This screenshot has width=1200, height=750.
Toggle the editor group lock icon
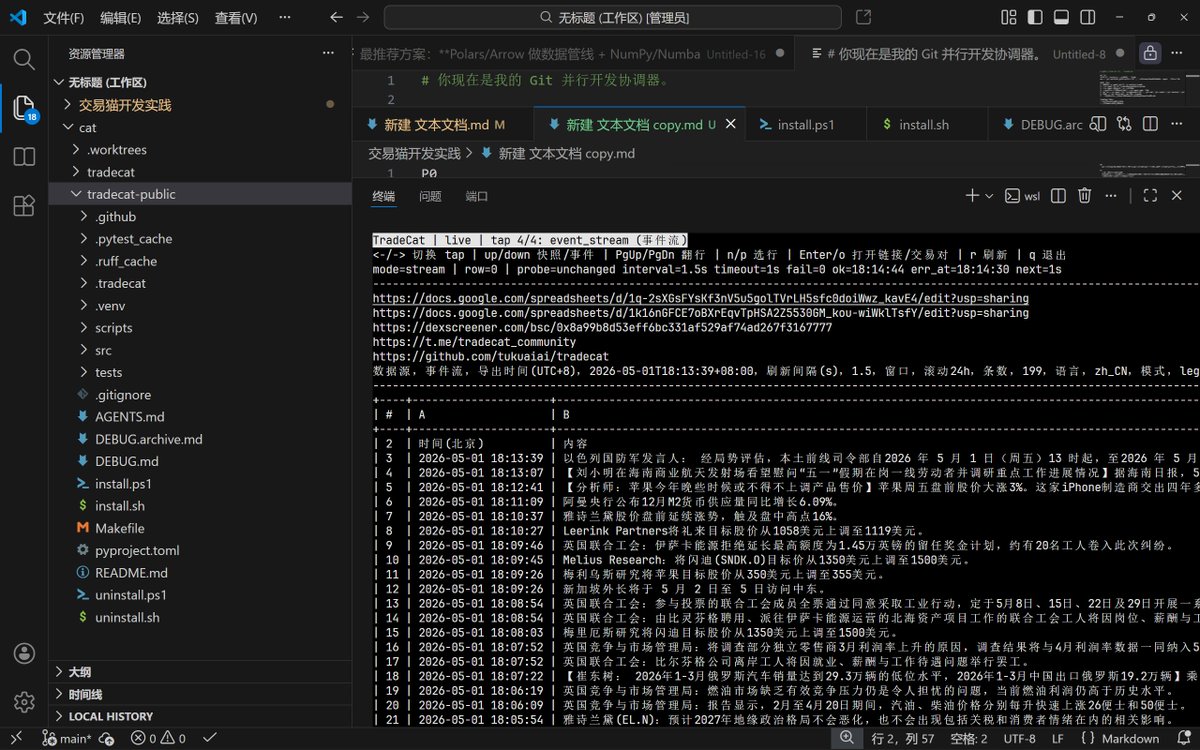click(1151, 54)
